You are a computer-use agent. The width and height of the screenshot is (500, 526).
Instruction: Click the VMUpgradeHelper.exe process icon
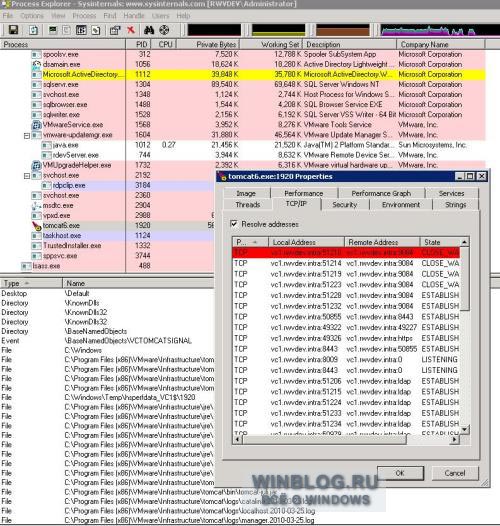point(36,165)
